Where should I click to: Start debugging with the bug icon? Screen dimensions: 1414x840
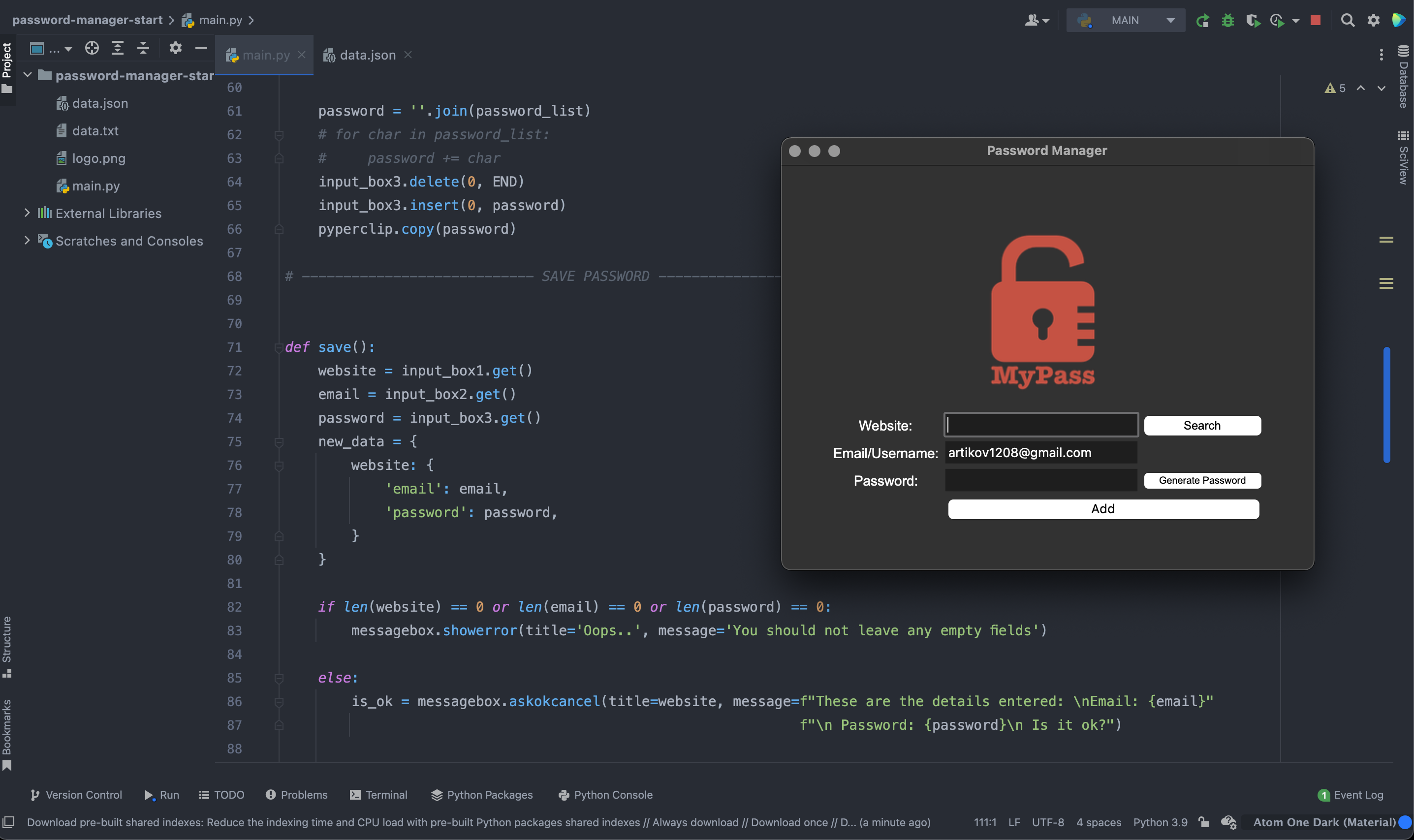pos(1227,20)
